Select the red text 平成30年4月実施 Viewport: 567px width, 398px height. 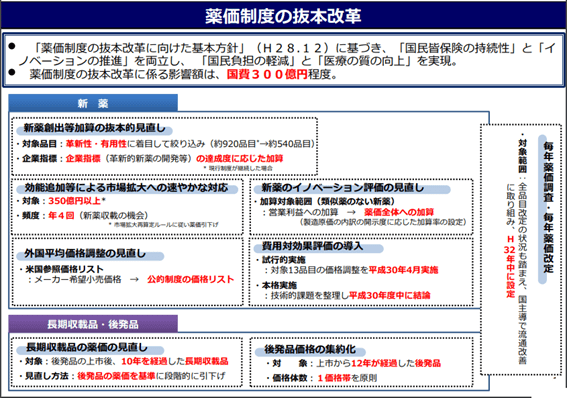coord(403,270)
